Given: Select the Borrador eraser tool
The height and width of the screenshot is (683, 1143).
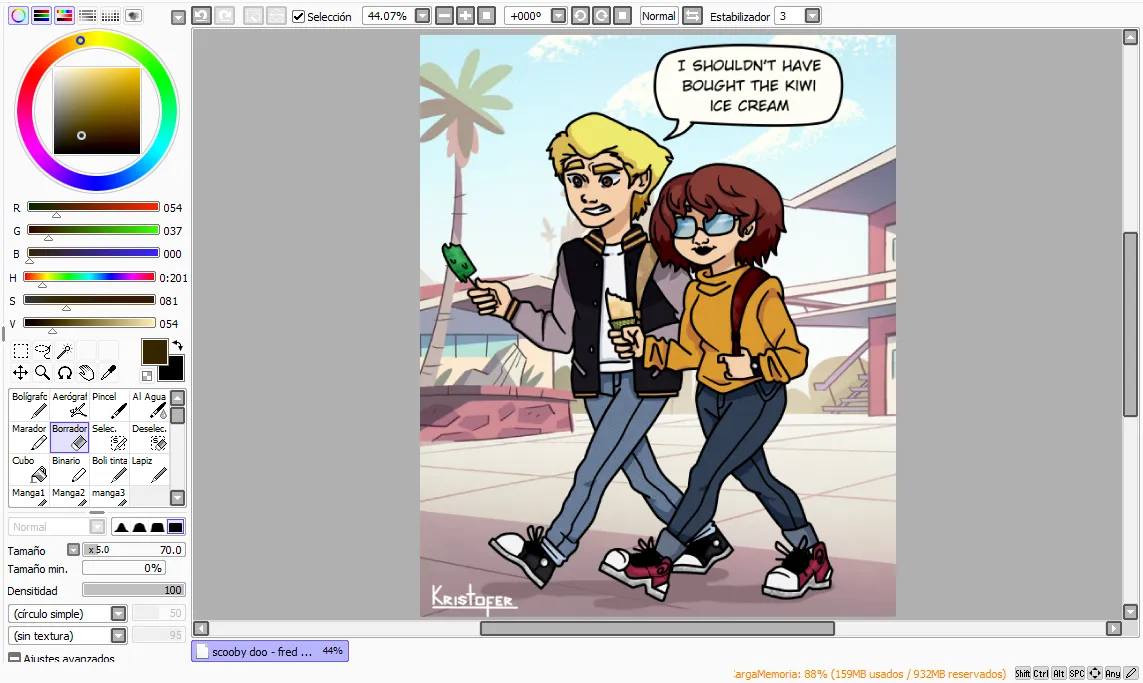Looking at the screenshot, I should (x=69, y=437).
